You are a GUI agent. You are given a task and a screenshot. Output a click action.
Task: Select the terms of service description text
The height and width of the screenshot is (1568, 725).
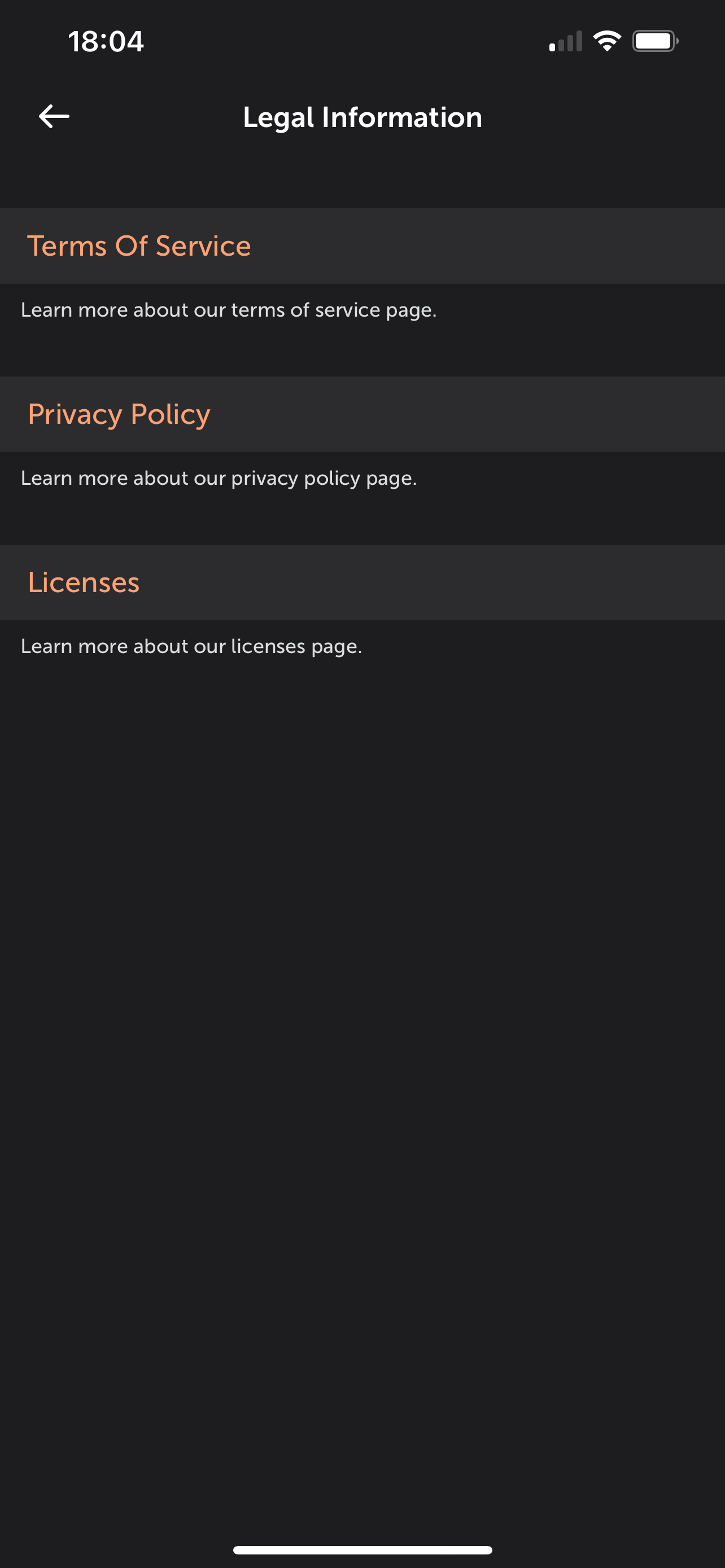[x=229, y=310]
